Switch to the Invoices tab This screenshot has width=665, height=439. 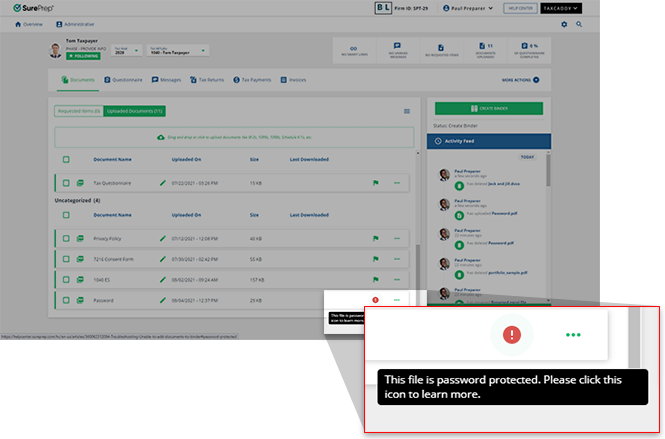pyautogui.click(x=293, y=80)
